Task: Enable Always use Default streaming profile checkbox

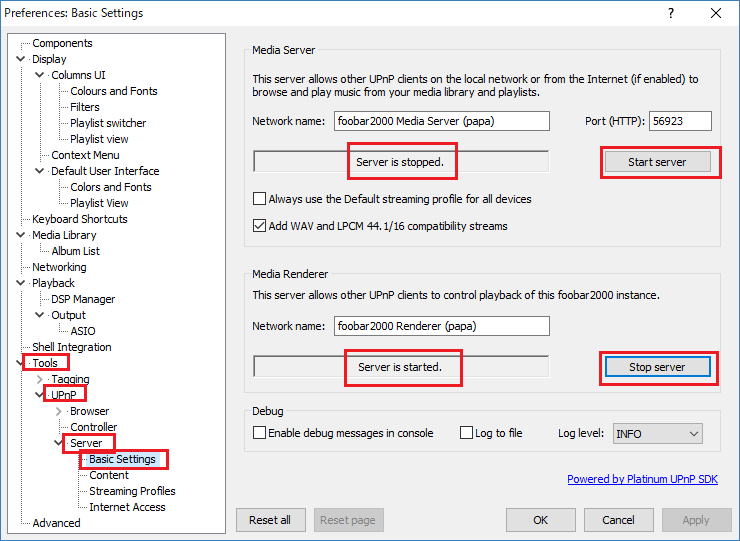Action: pos(259,199)
